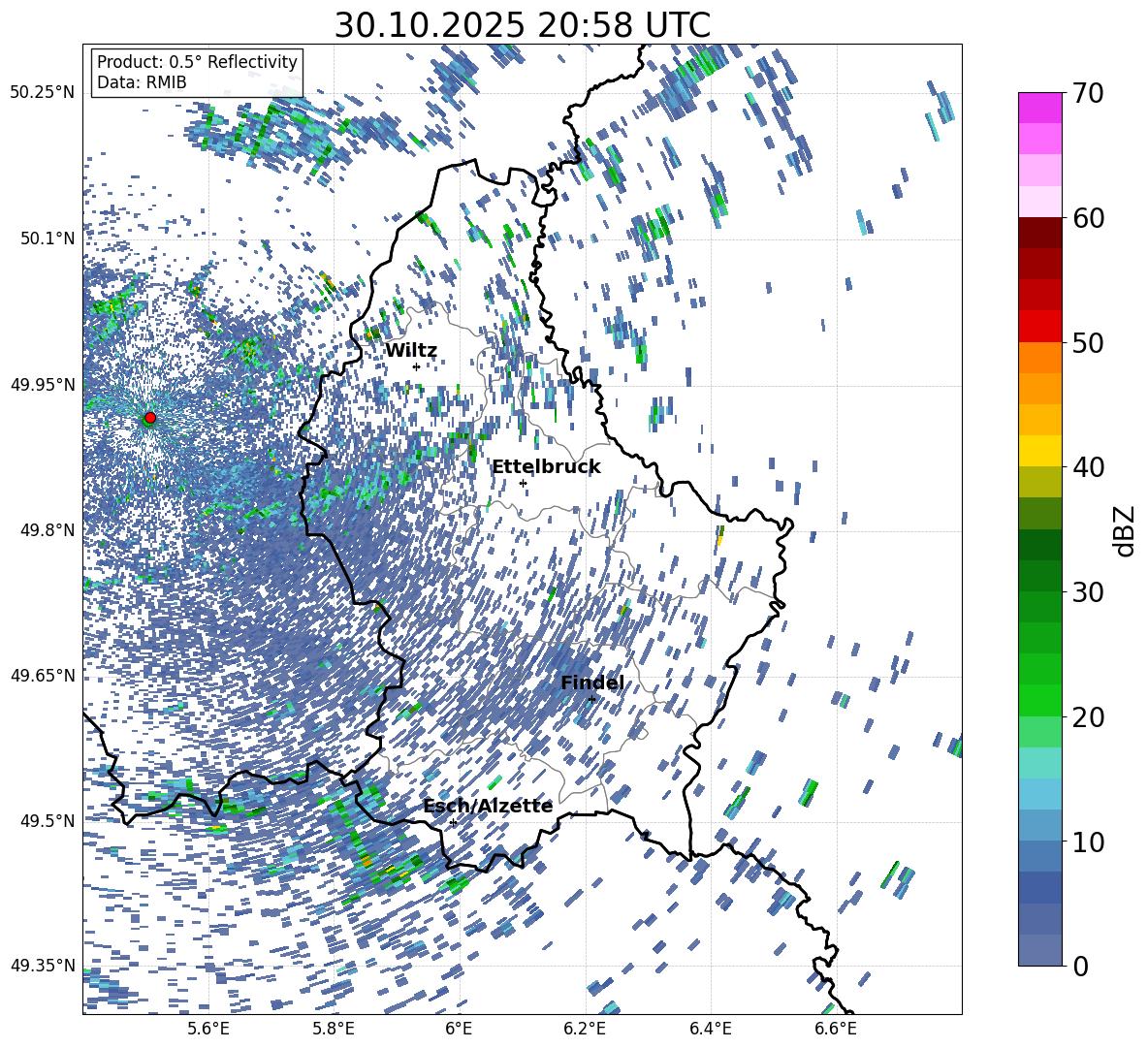The width and height of the screenshot is (1148, 1048).
Task: Click the 'Product: 0.5° Reflectivity' text
Action: [197, 61]
